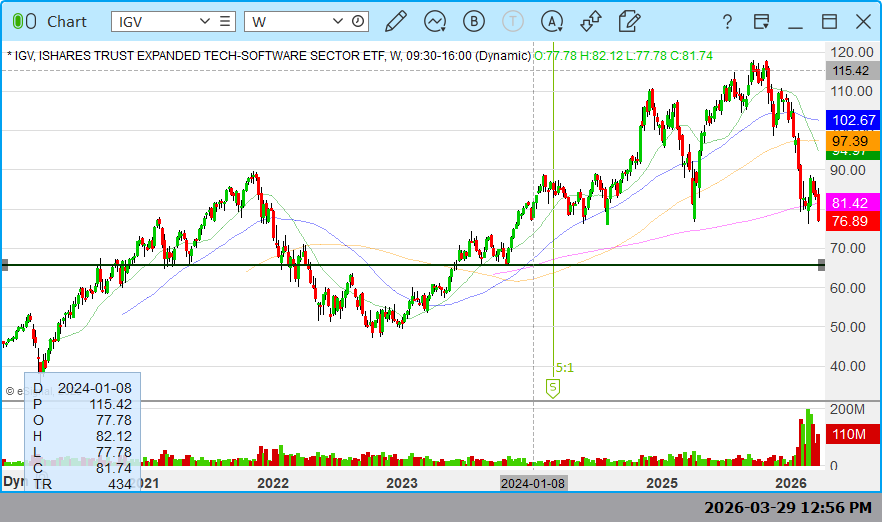Click the orange 97.39 price tag
Screen dimensions: 882x522
853,141
